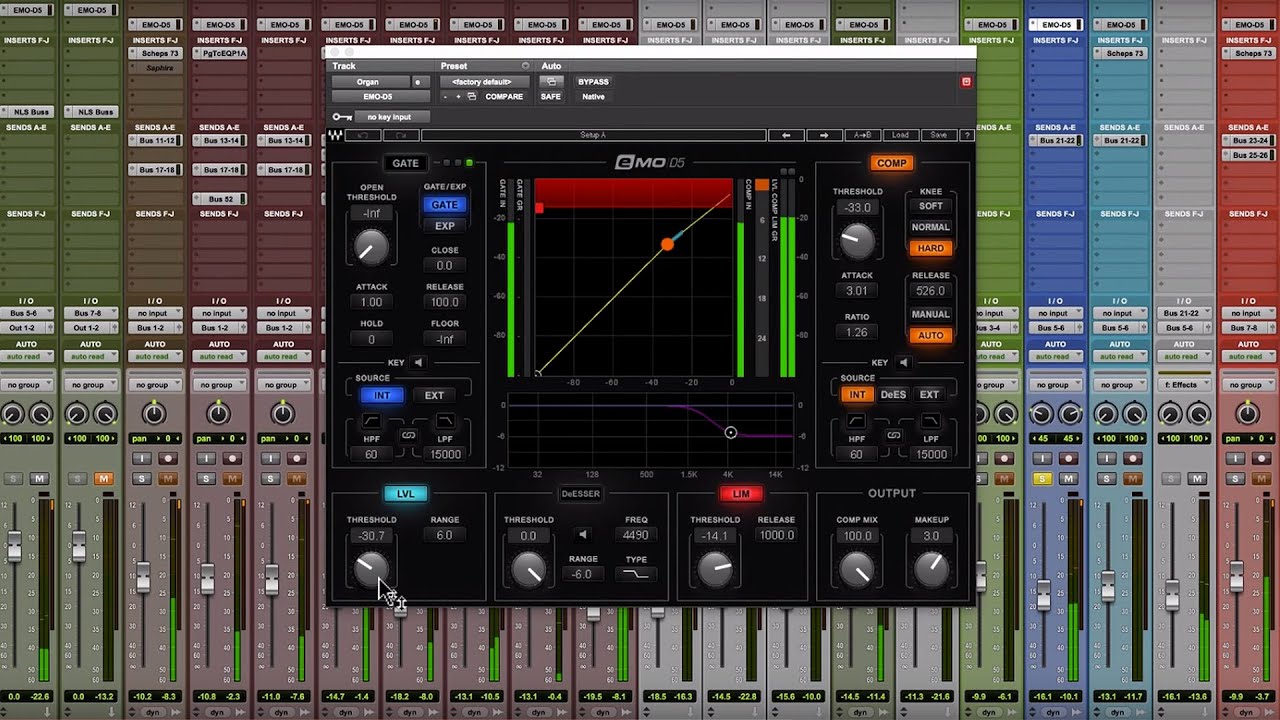Click the DeEsser TYPE filter shape icon

pos(636,574)
